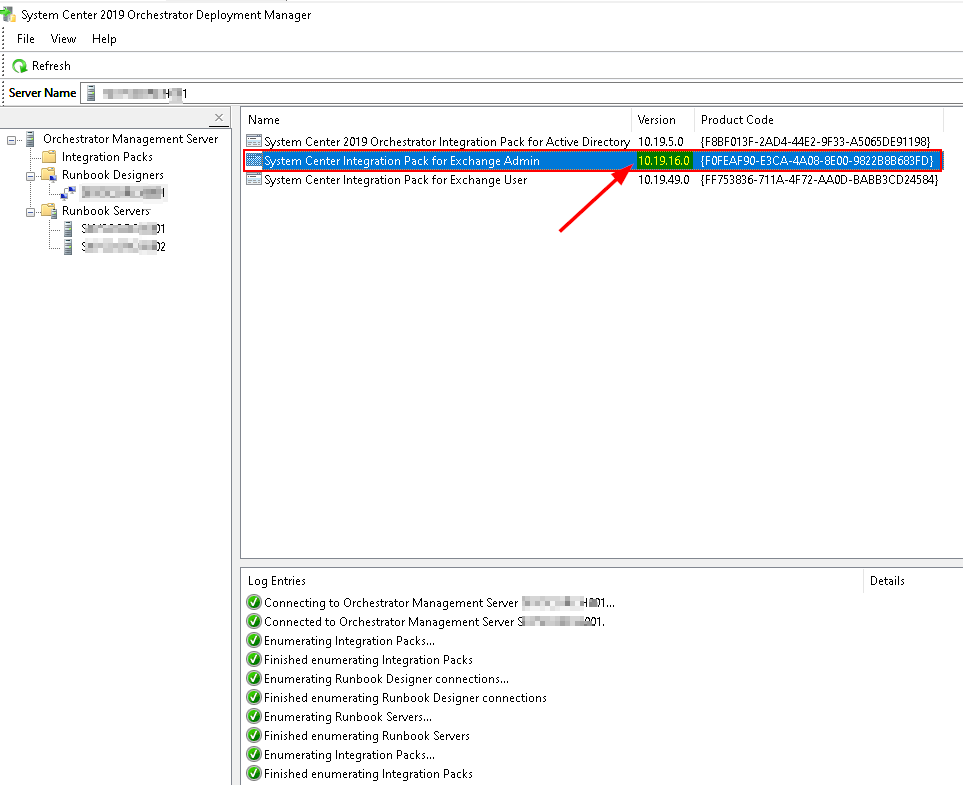Click the Refresh toolbar button
963x785 pixels.
click(42, 66)
